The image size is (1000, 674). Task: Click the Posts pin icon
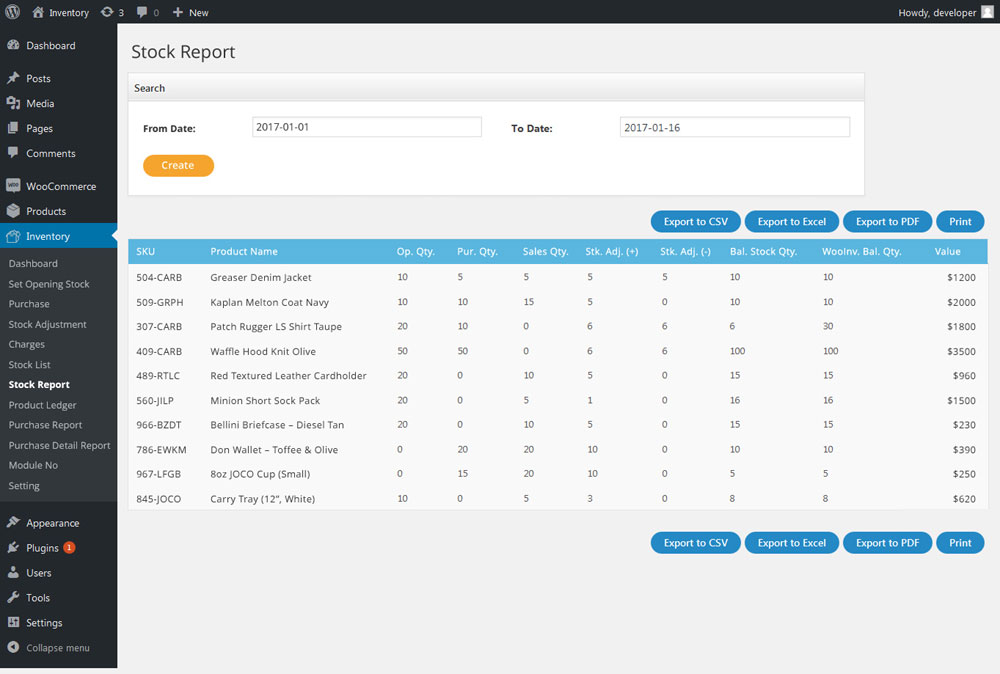13,78
